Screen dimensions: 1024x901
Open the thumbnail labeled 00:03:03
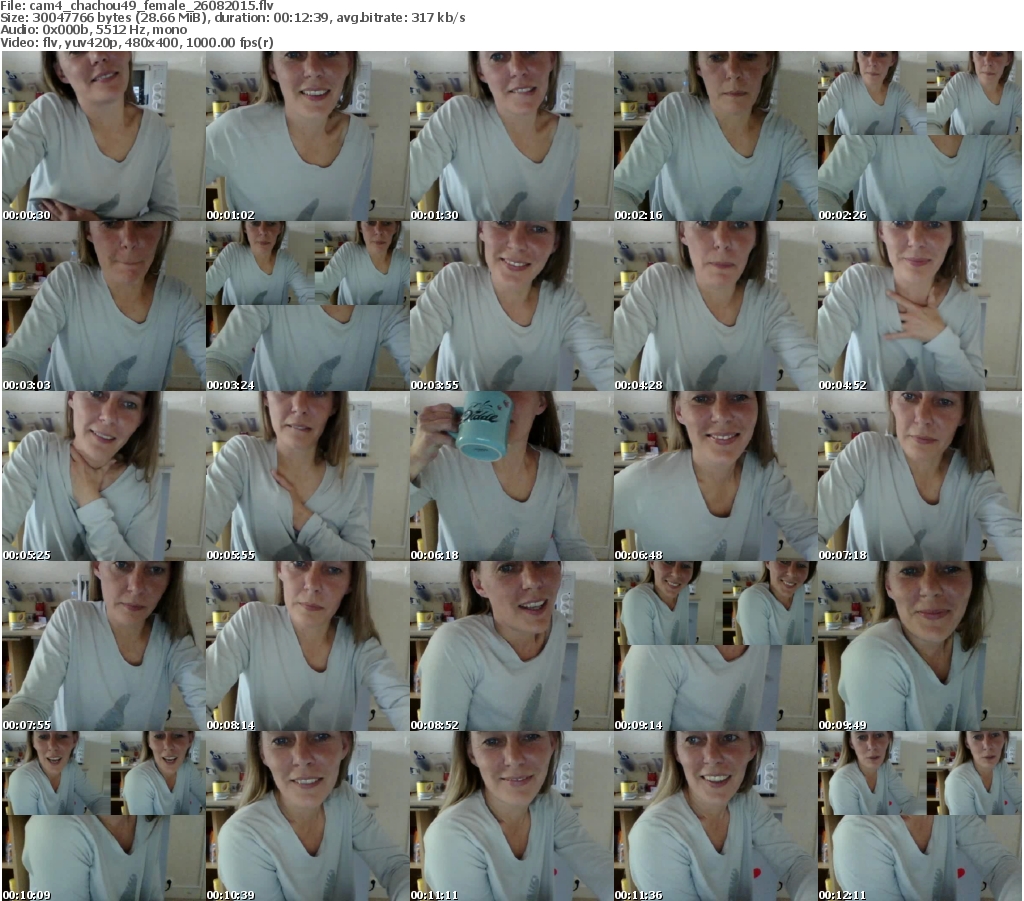pos(103,306)
